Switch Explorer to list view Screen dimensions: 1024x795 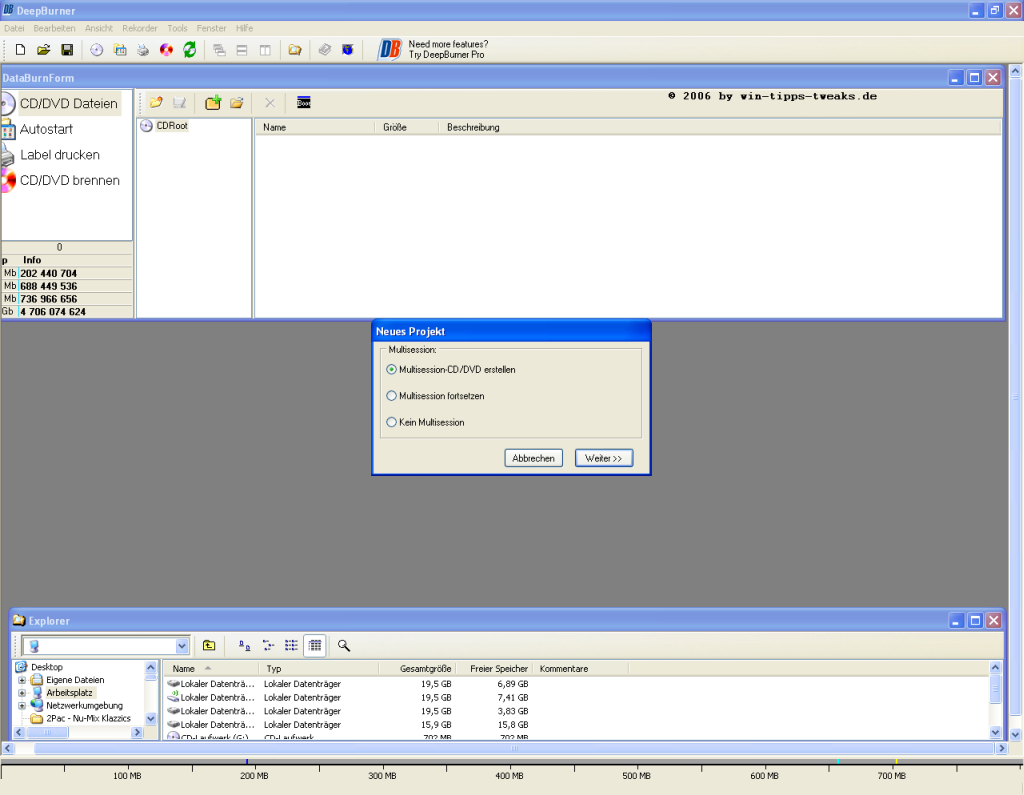click(291, 645)
